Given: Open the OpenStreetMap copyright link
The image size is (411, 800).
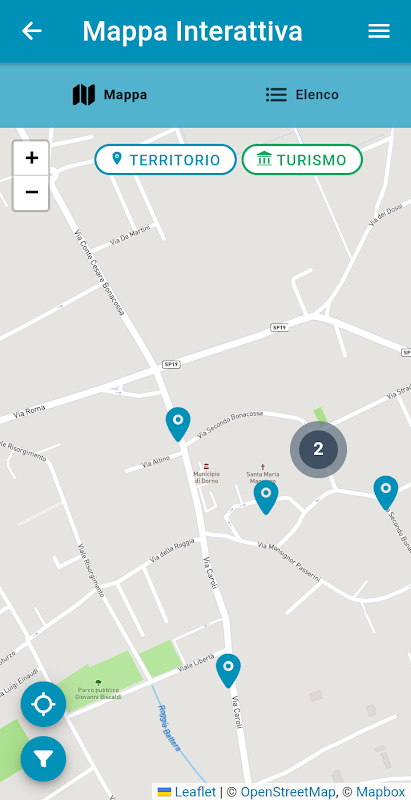Looking at the screenshot, I should pyautogui.click(x=288, y=792).
